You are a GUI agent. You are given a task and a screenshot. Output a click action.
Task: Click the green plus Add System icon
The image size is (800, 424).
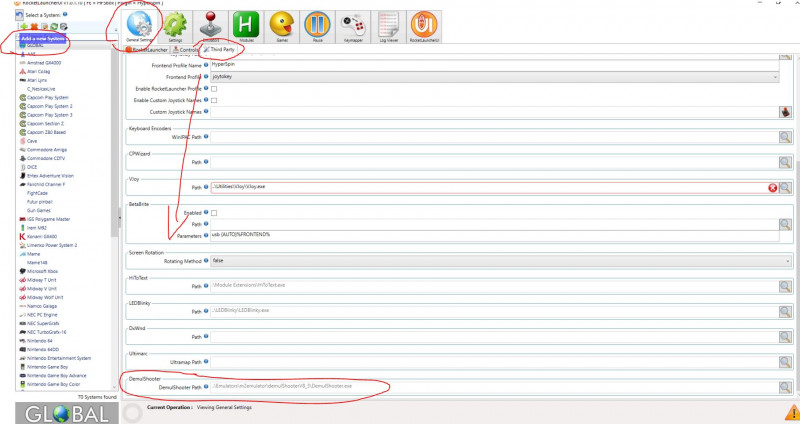tap(24, 27)
